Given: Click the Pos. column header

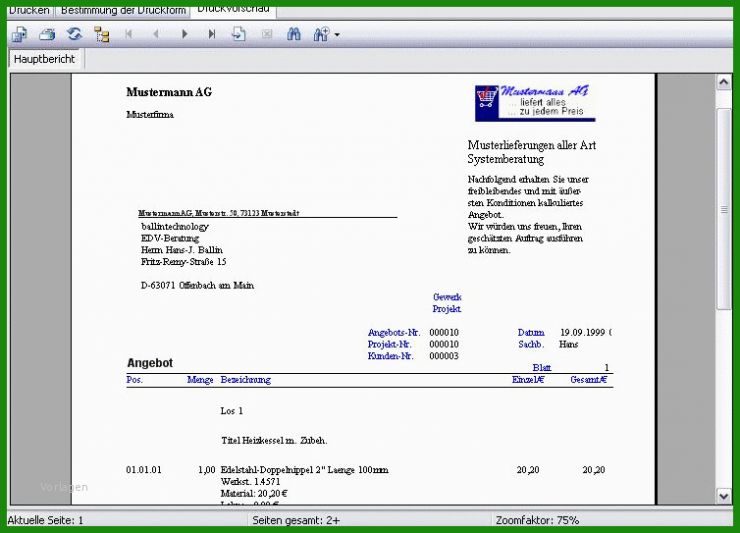Looking at the screenshot, I should click(x=135, y=380).
